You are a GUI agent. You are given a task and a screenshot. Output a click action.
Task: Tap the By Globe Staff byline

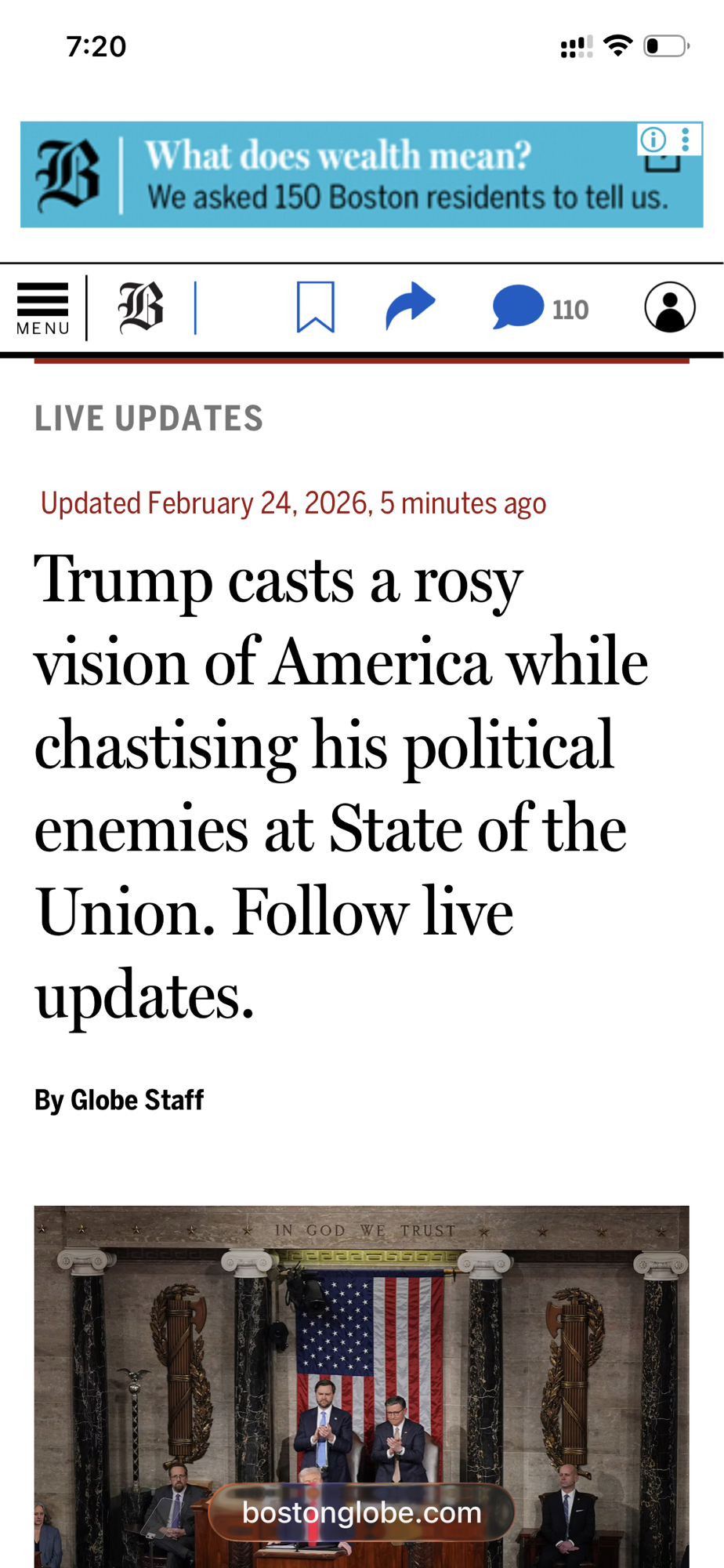tap(119, 1100)
